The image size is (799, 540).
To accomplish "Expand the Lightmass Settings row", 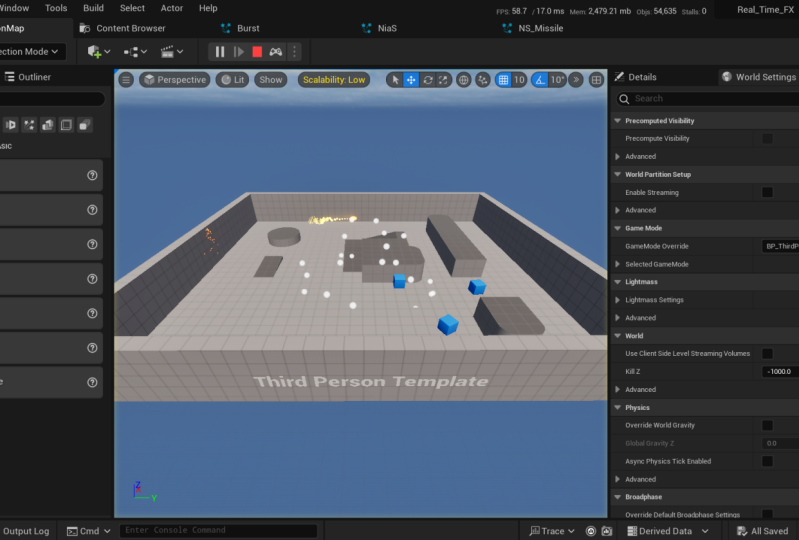I will click(x=618, y=300).
